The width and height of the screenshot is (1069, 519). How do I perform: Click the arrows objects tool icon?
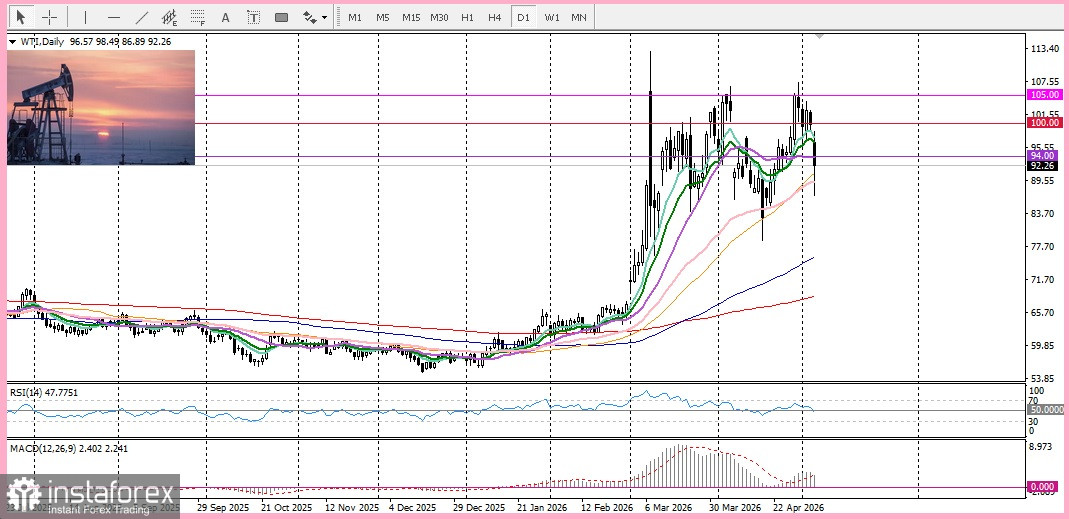[x=309, y=17]
